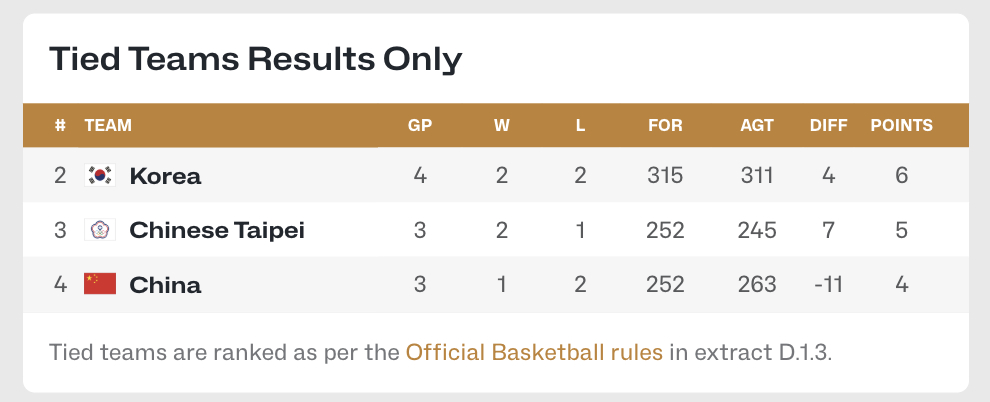The height and width of the screenshot is (402, 990).
Task: Select the China team name
Action: [x=165, y=285]
